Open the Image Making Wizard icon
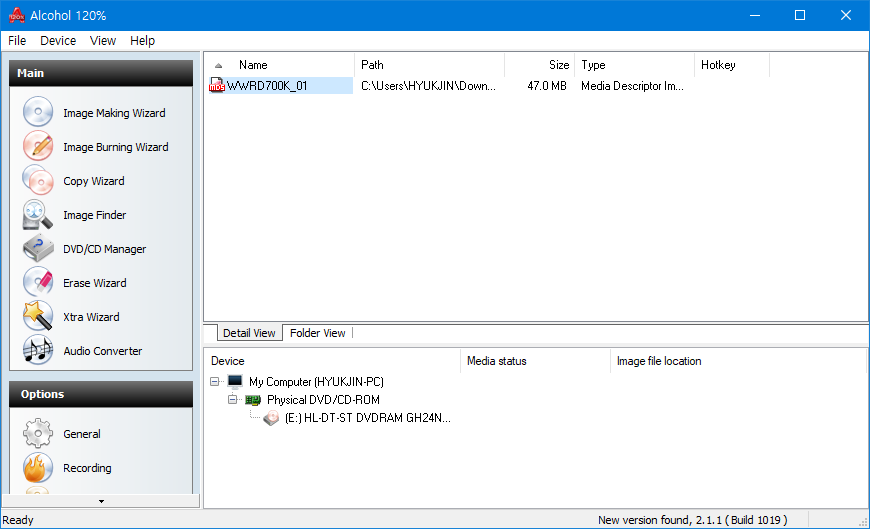Viewport: 870px width, 529px height. [38, 112]
